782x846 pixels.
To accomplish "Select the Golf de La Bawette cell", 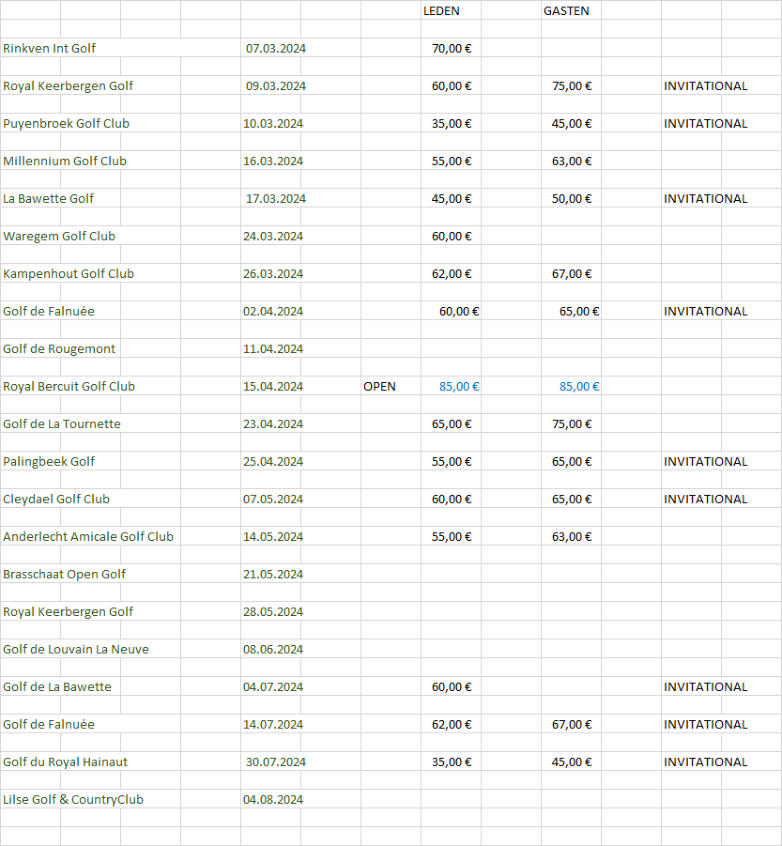I will tap(57, 687).
